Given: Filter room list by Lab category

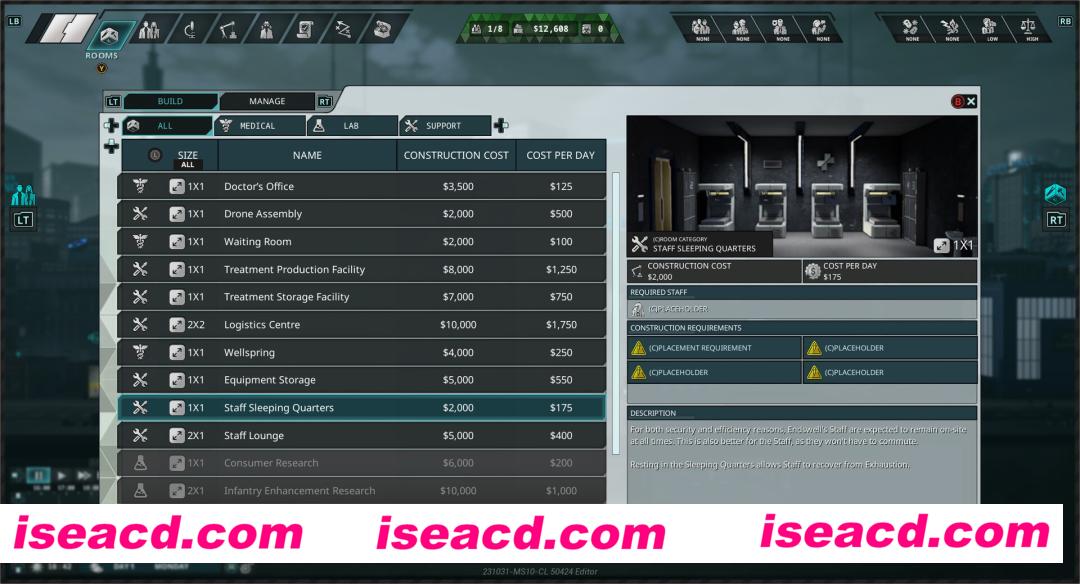Looking at the screenshot, I should [x=352, y=126].
